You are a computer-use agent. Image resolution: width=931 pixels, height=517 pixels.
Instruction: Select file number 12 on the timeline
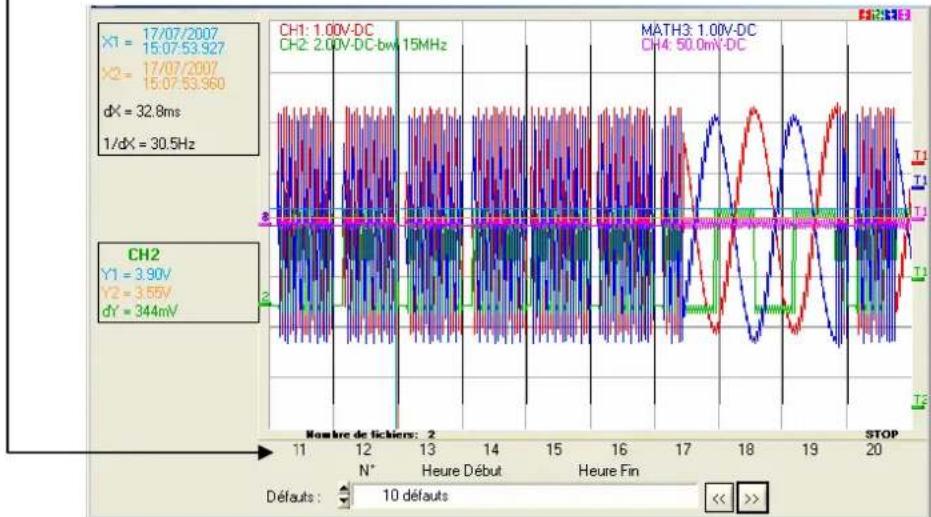click(363, 450)
